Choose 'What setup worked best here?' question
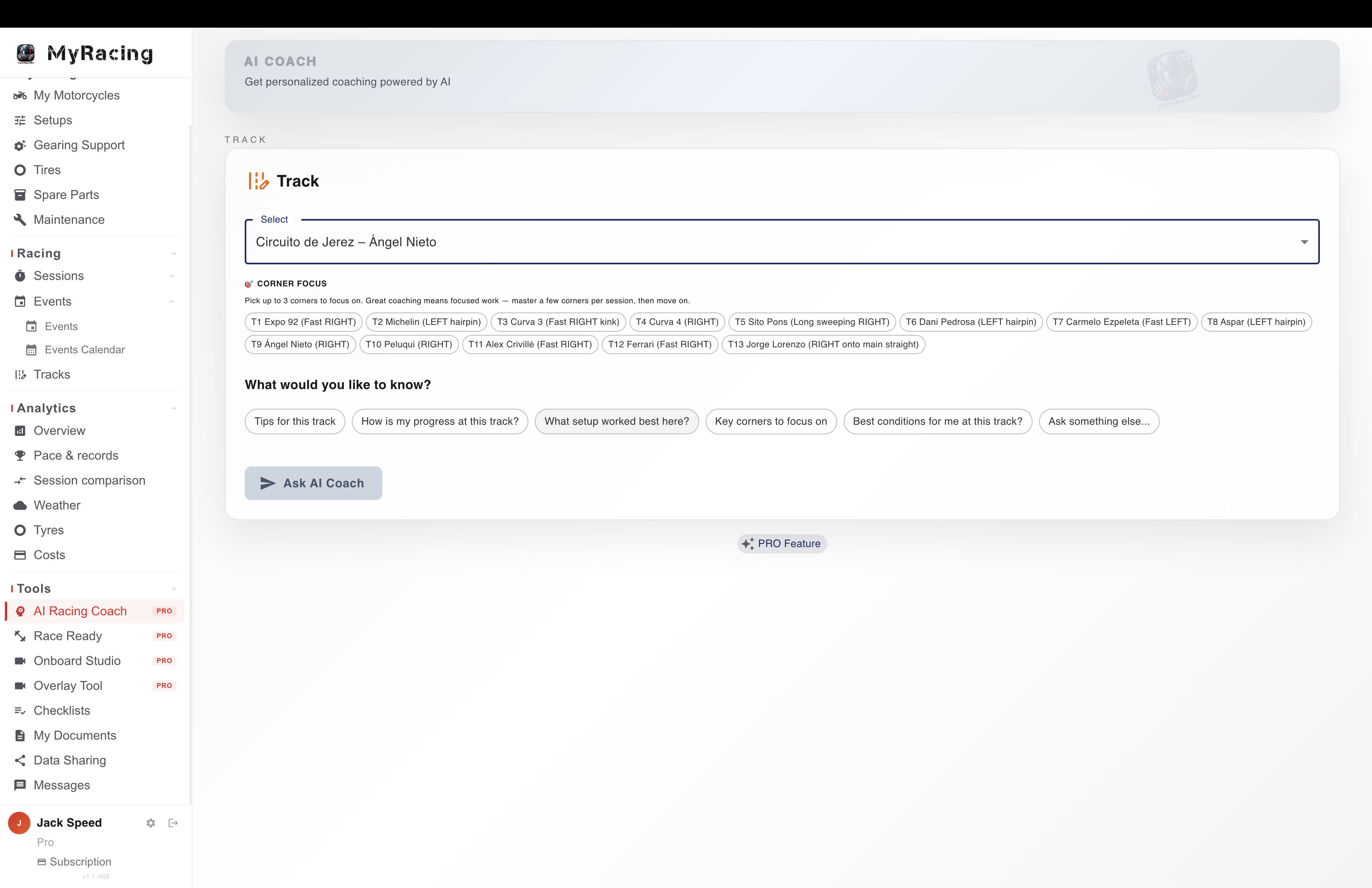 (616, 421)
